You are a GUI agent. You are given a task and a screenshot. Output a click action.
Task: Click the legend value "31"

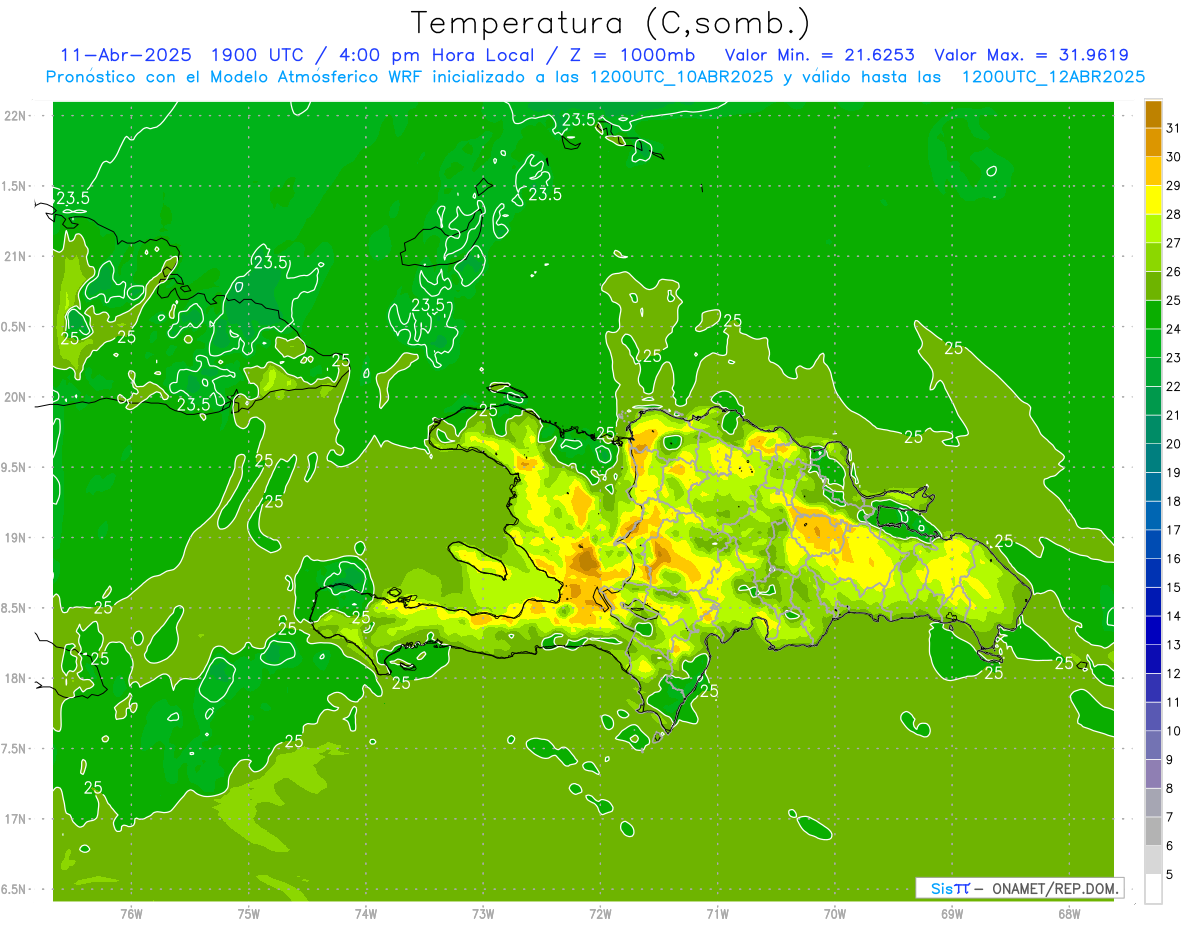1173,128
